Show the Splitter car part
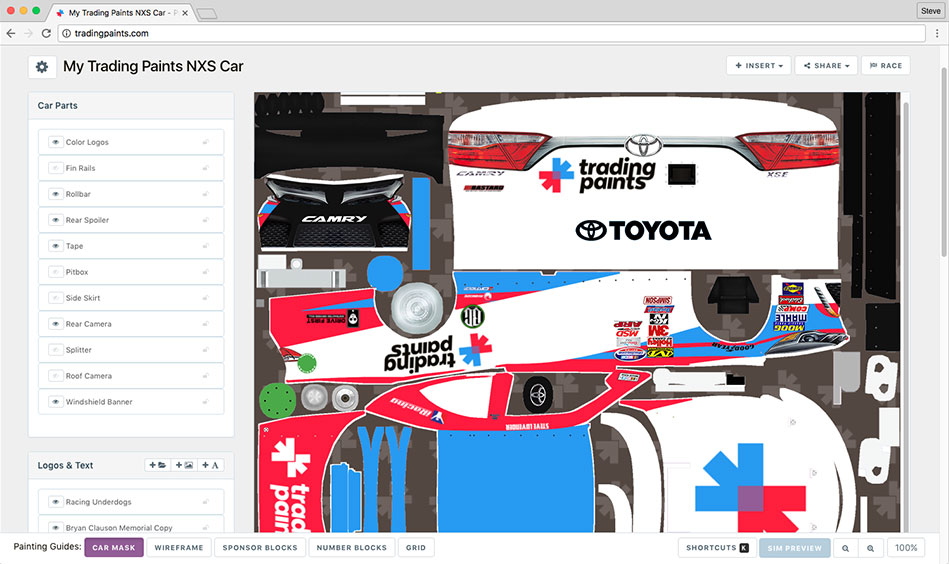Image resolution: width=949 pixels, height=564 pixels. 56,350
